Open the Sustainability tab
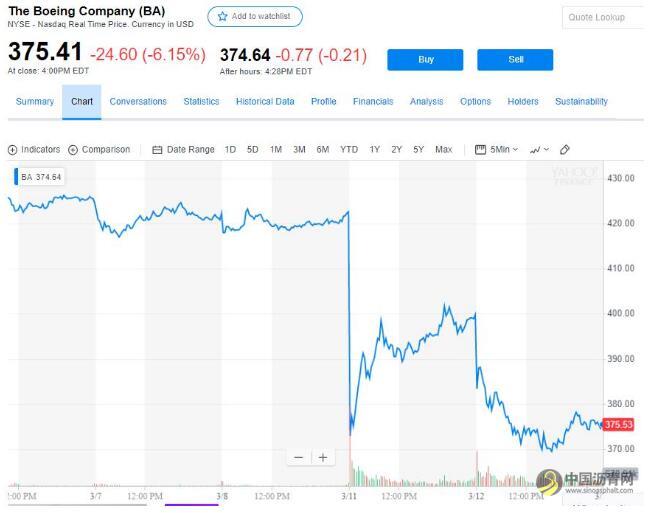The height and width of the screenshot is (513, 652). (581, 102)
